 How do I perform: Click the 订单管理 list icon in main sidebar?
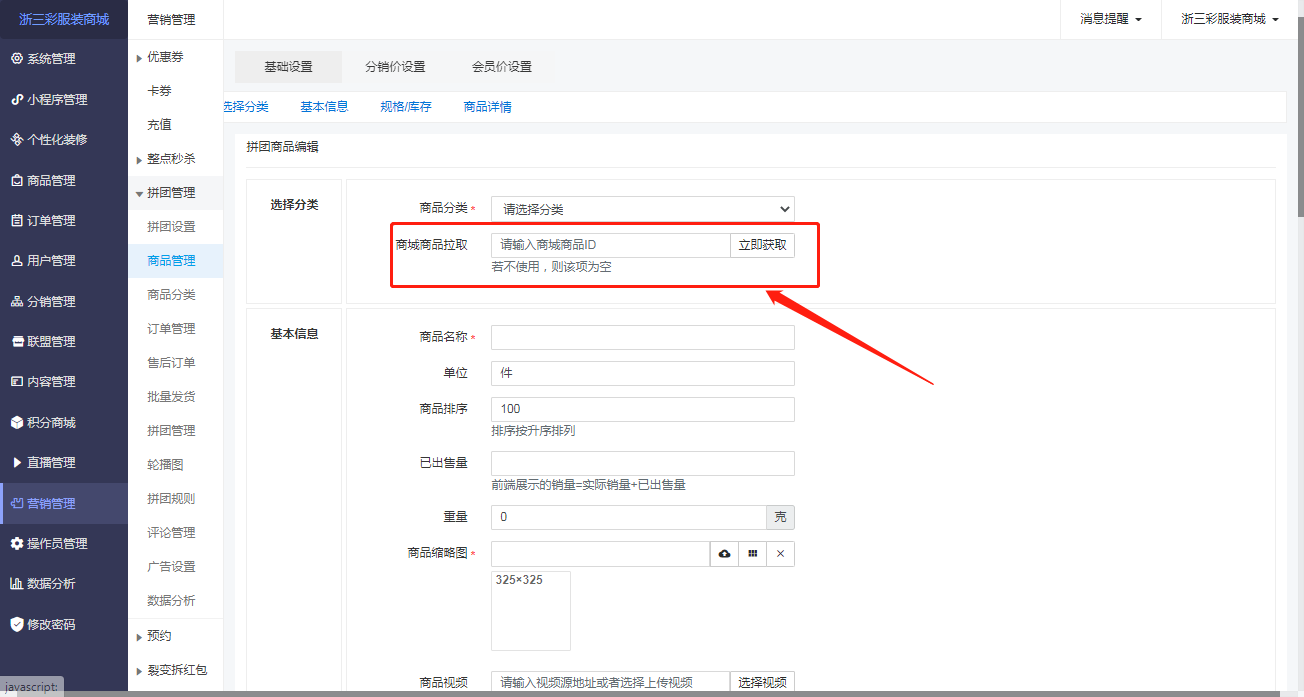[x=17, y=221]
